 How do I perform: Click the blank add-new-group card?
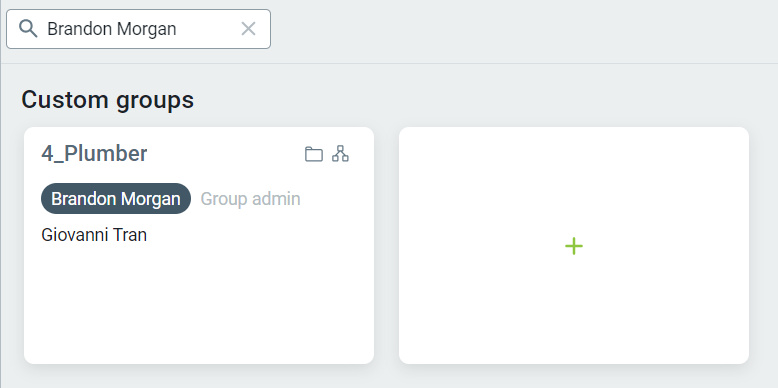[x=574, y=246]
